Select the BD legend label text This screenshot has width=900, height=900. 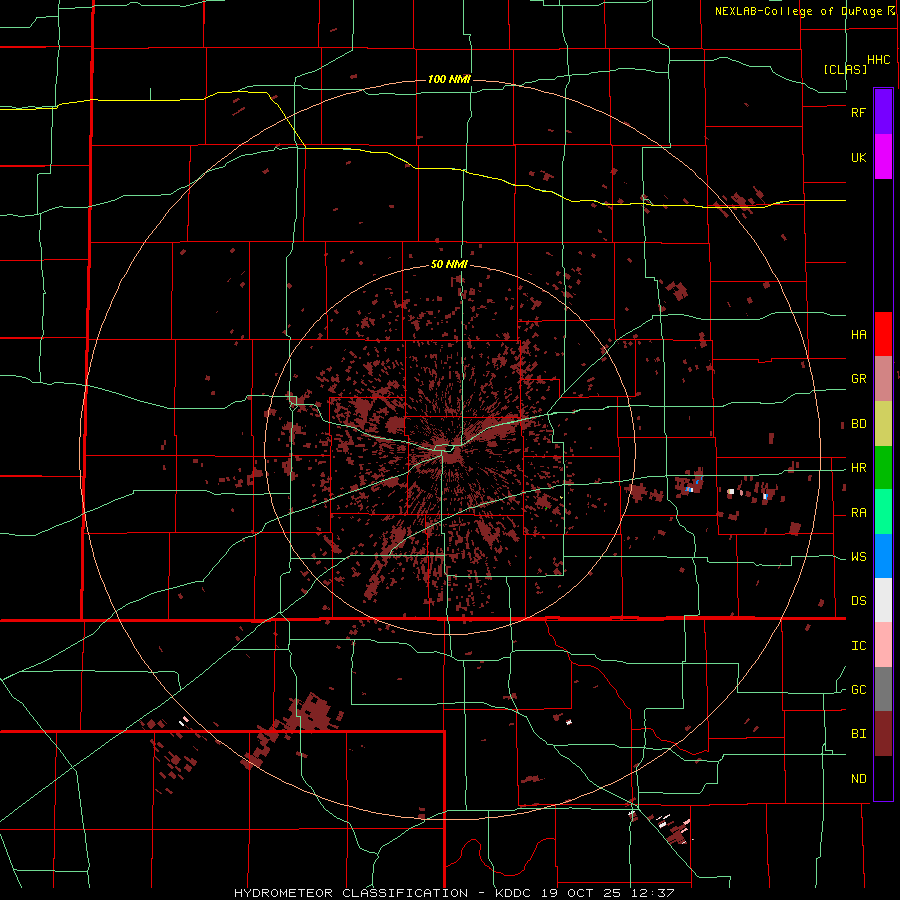pos(858,424)
